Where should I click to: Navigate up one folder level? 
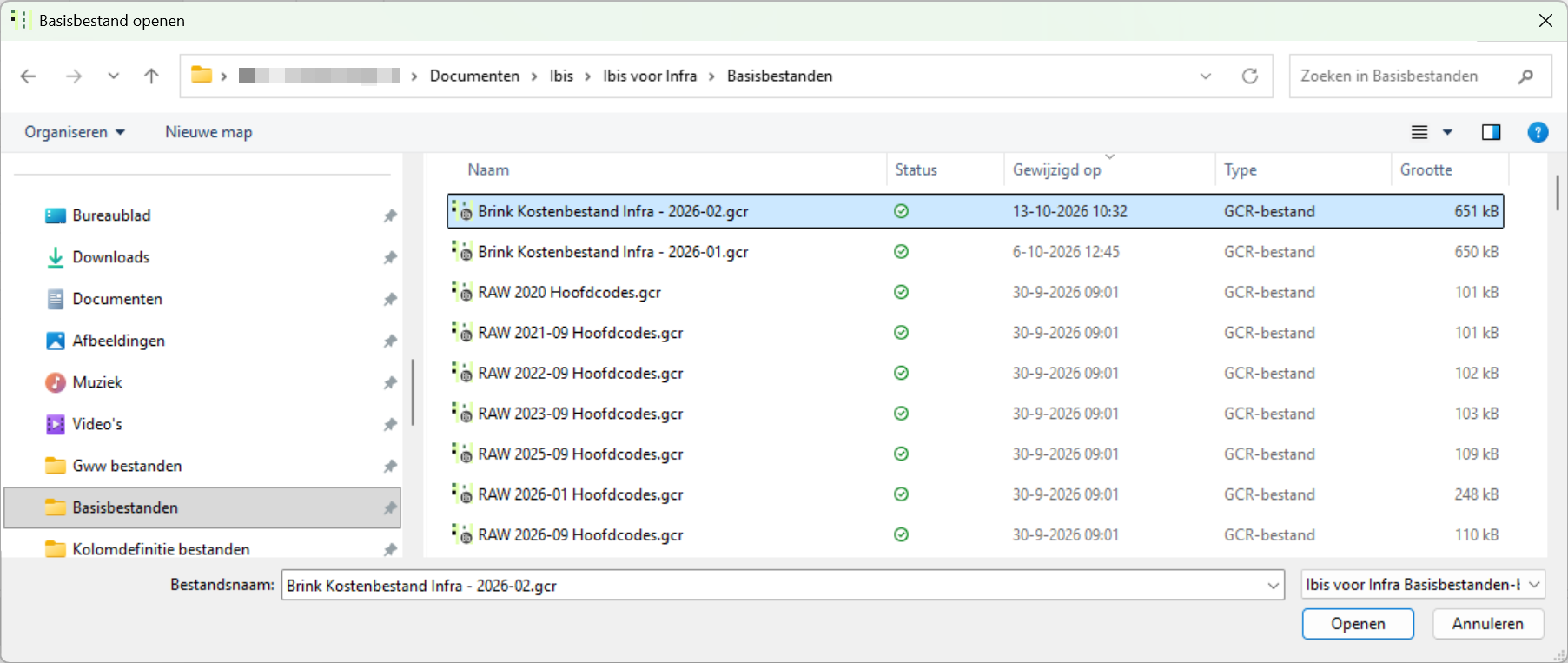click(x=151, y=76)
